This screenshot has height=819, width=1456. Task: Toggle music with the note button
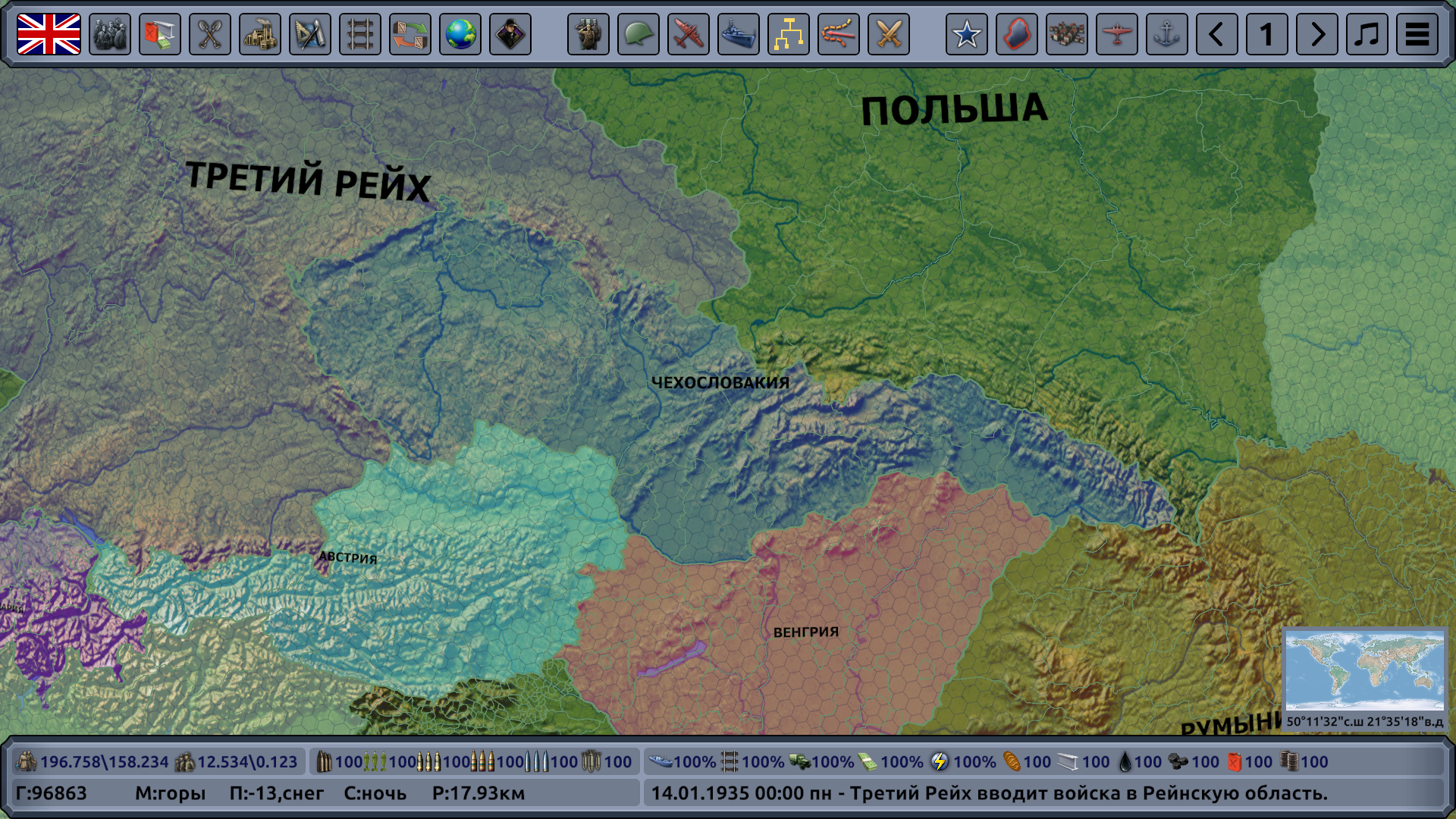1367,34
